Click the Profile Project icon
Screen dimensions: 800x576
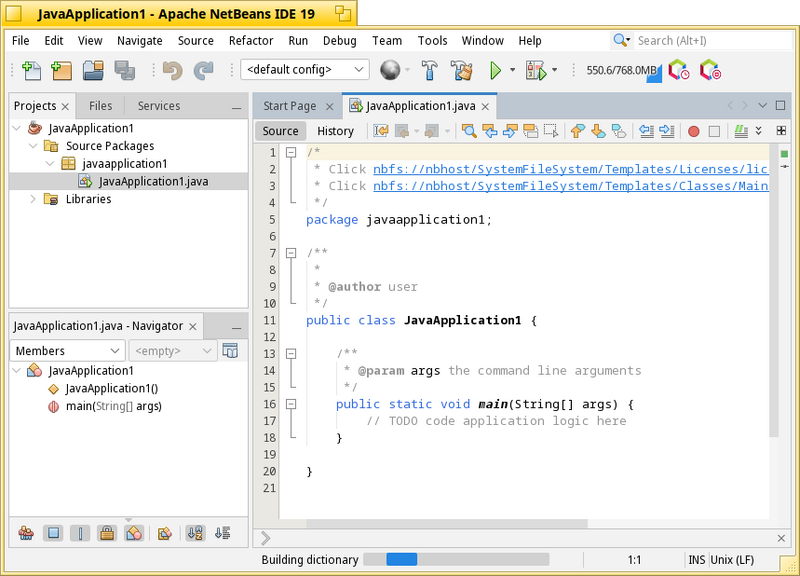pyautogui.click(x=680, y=70)
